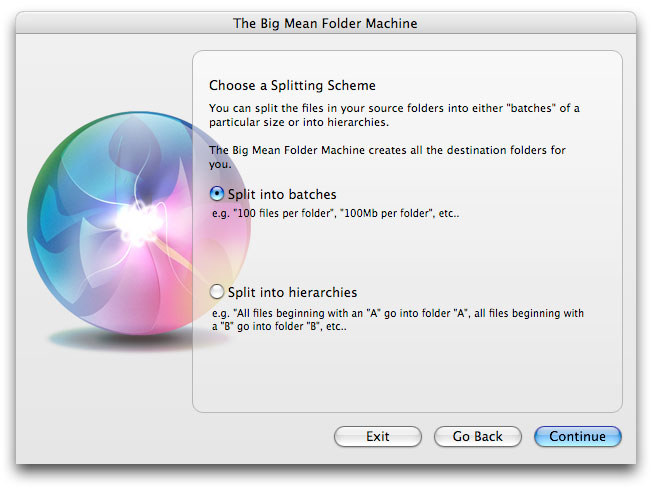The width and height of the screenshot is (652, 488).
Task: Quit the wizard with Exit button
Action: [x=378, y=436]
